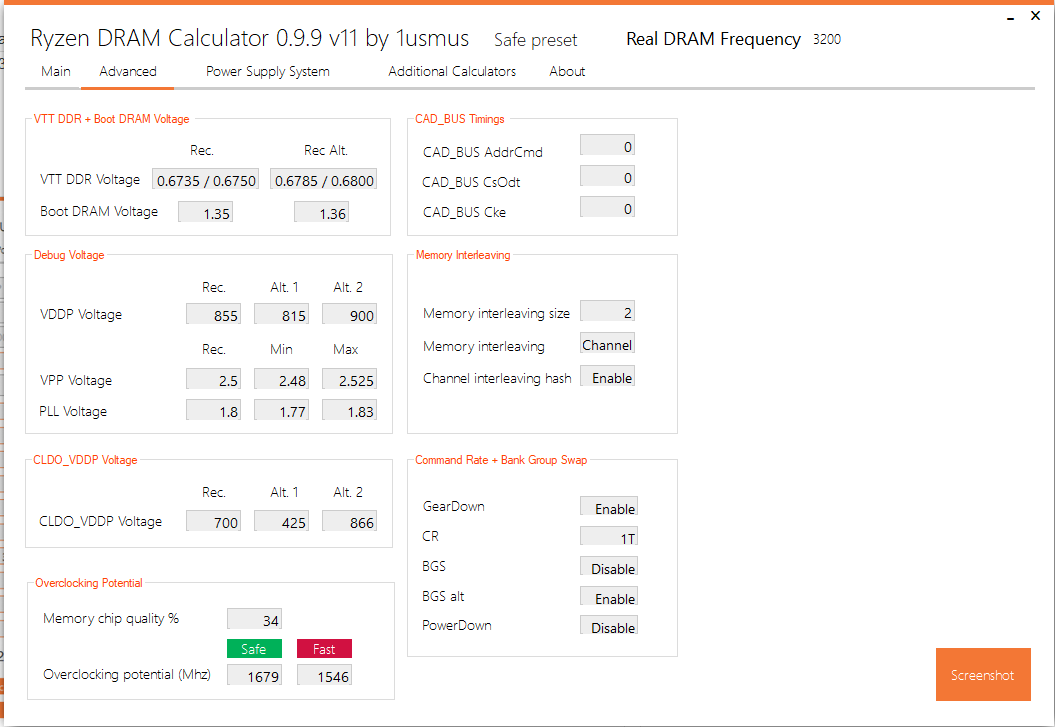
Task: Select the VTT DDR Voltage Rec. value field
Action: pos(206,180)
